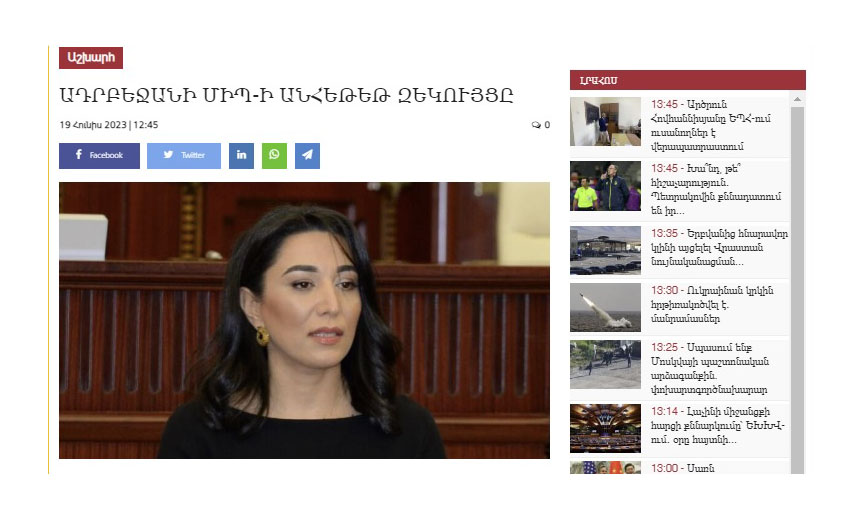Share via Telegram paper-plane icon
Image resolution: width=867 pixels, height=513 pixels.
pos(307,156)
